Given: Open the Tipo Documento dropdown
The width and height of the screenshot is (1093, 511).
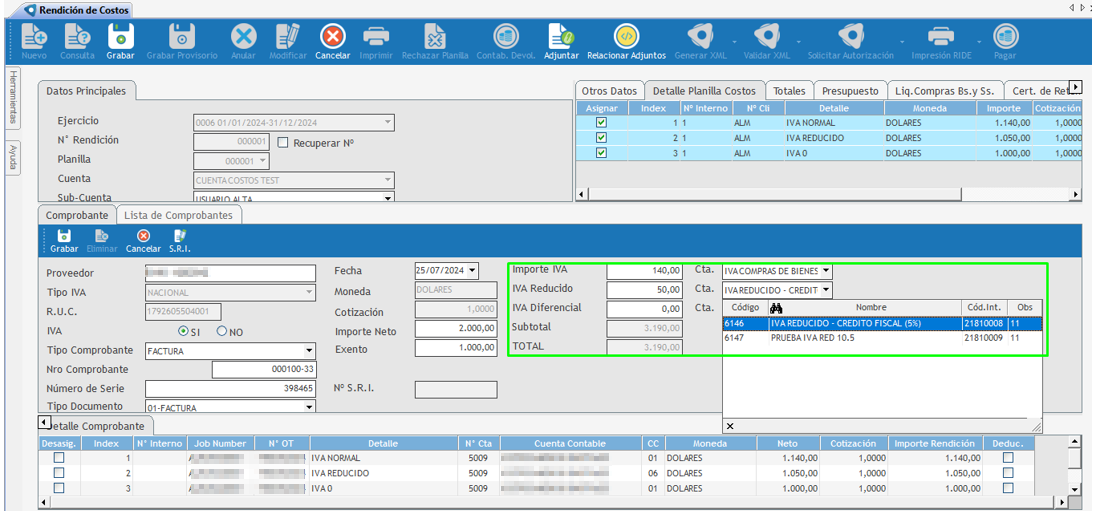Looking at the screenshot, I should pyautogui.click(x=309, y=406).
